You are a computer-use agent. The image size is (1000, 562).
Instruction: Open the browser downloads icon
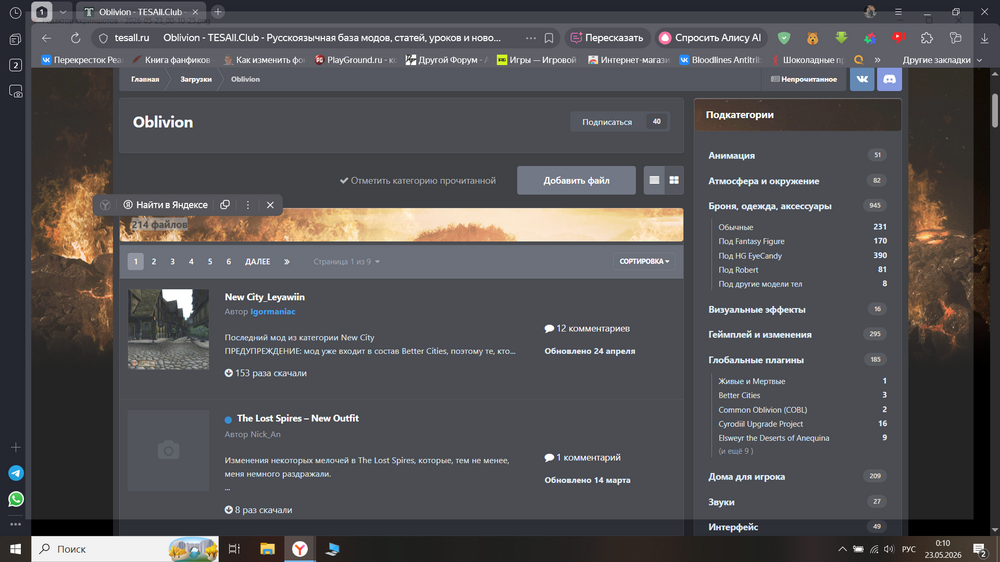[x=984, y=38]
